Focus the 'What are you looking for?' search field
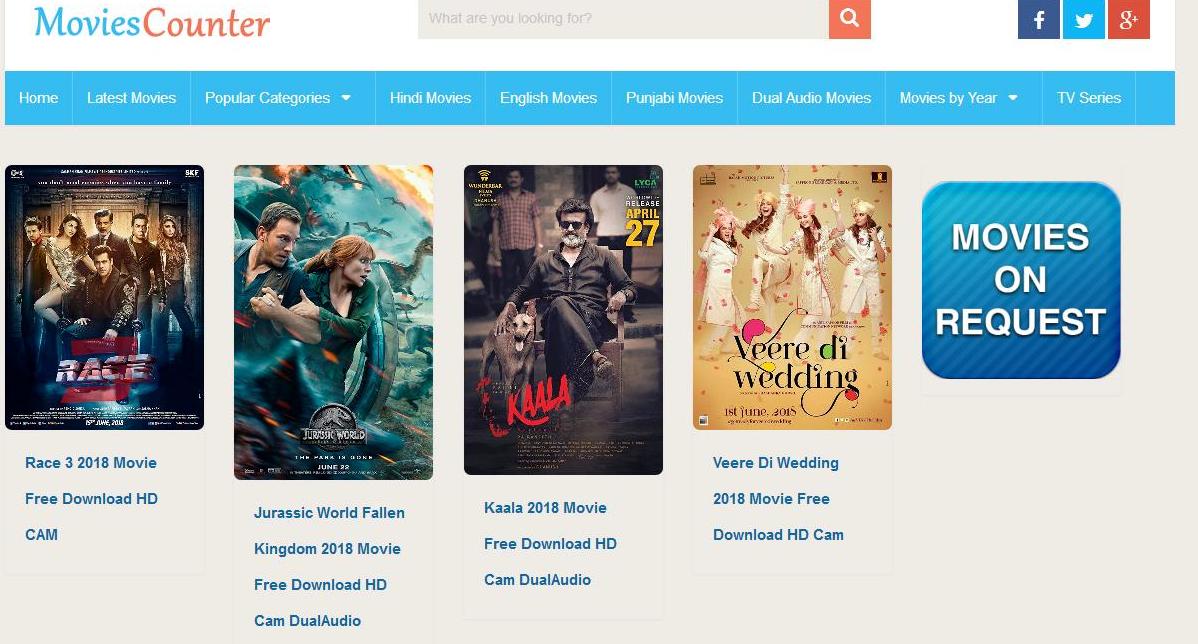 tap(623, 18)
